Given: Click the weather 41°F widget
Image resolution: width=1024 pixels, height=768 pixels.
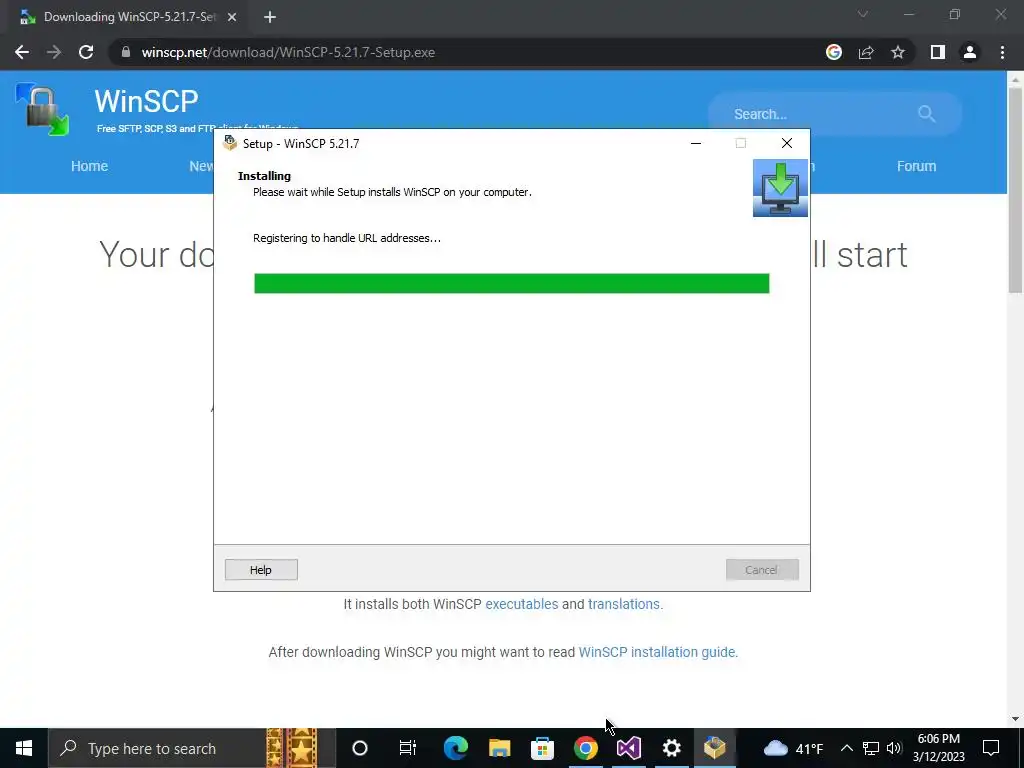Looking at the screenshot, I should 793,748.
